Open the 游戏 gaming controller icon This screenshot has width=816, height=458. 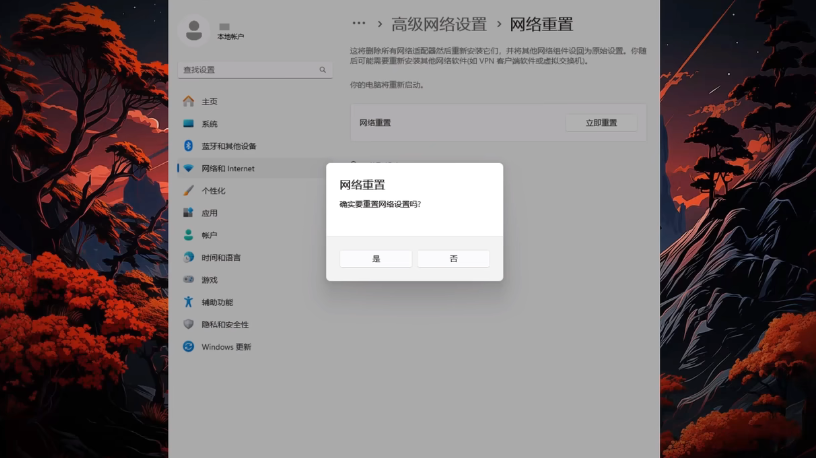[188, 280]
